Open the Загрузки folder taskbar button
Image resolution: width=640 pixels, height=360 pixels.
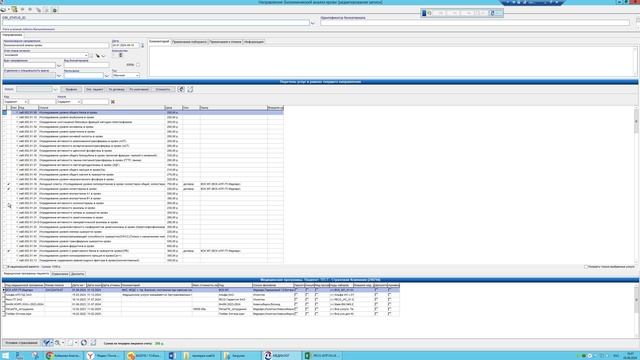(x=240, y=356)
